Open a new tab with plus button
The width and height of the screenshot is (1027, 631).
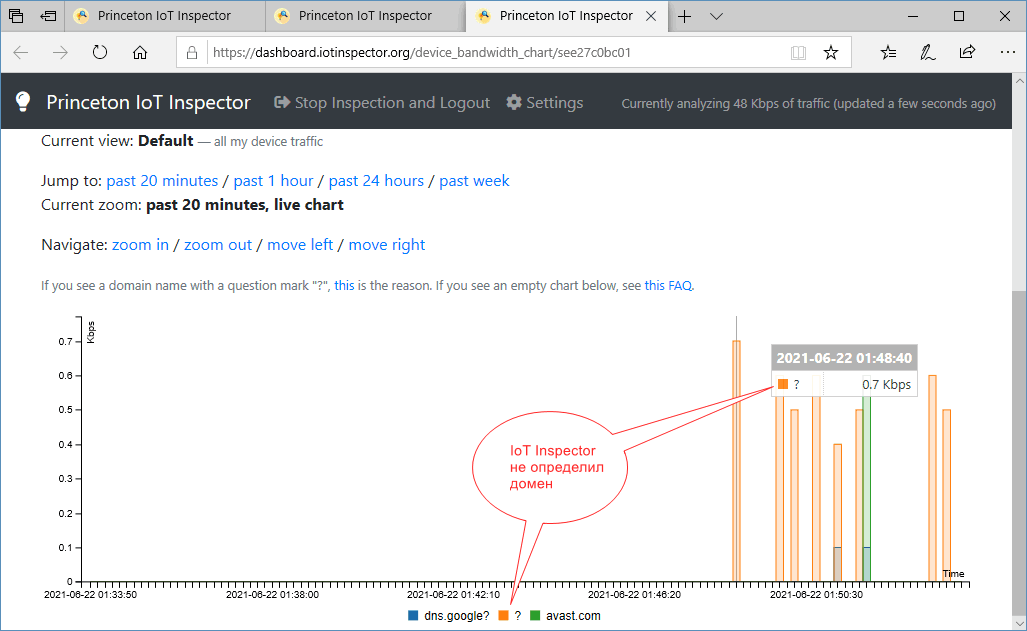coord(684,16)
